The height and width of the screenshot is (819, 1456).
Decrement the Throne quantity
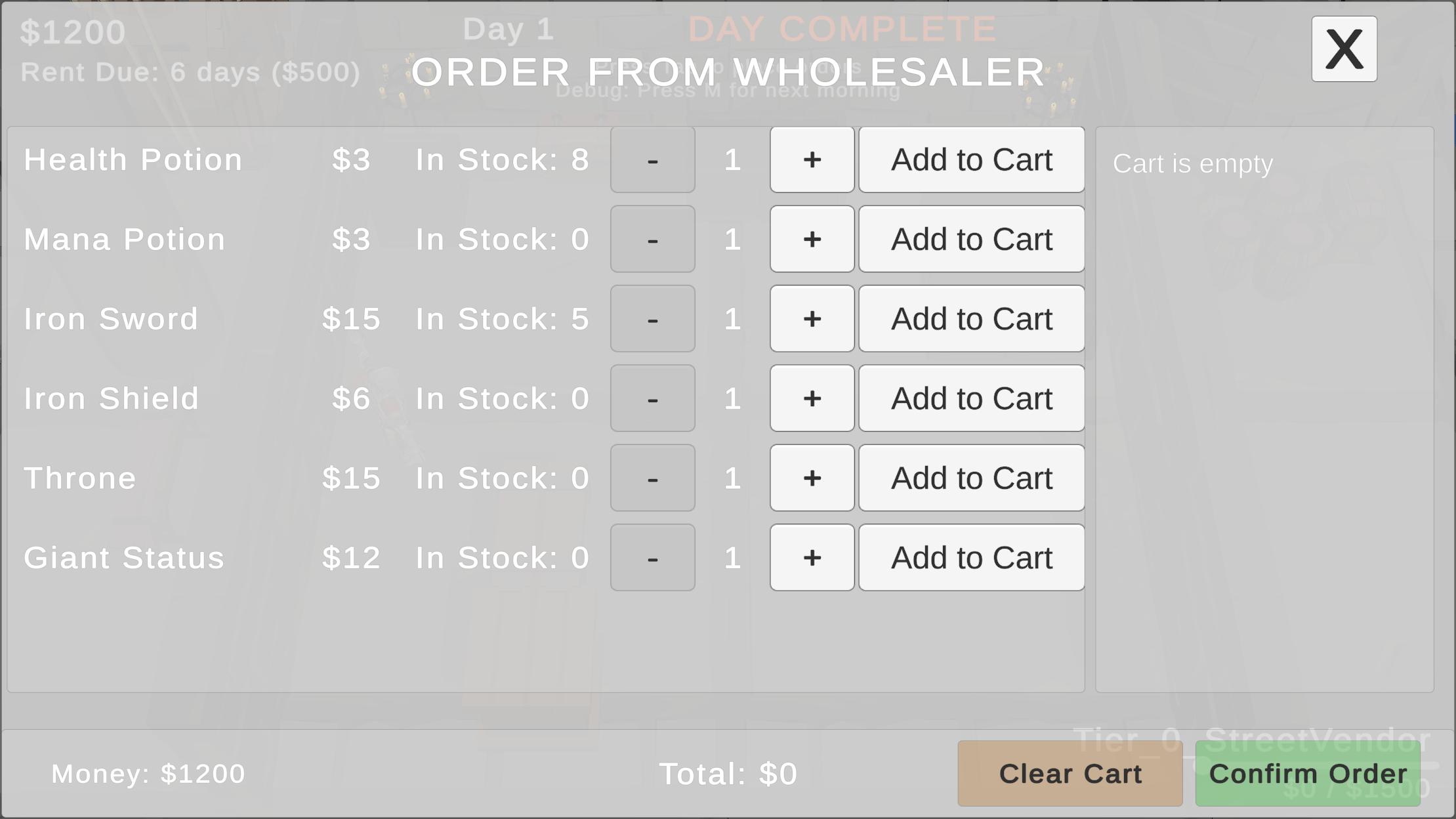click(x=652, y=478)
